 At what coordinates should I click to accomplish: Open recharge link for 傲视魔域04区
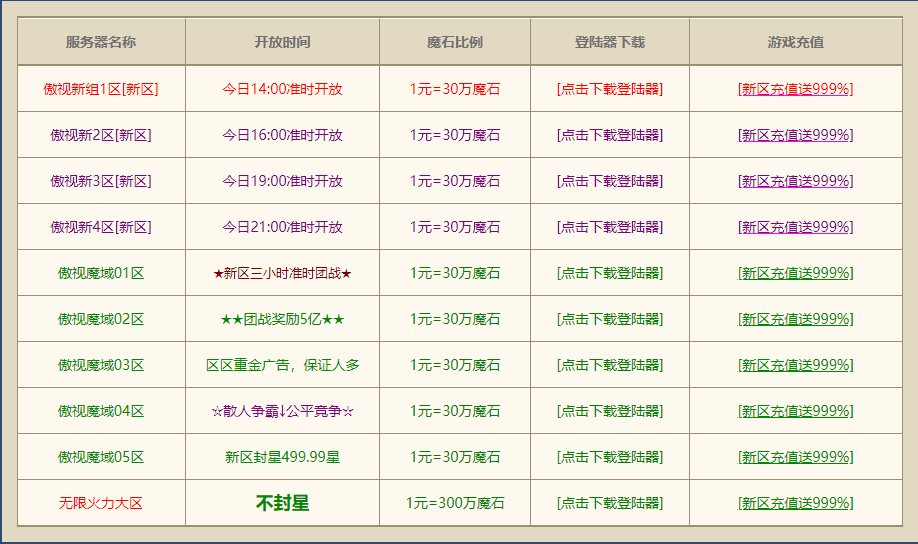(795, 411)
